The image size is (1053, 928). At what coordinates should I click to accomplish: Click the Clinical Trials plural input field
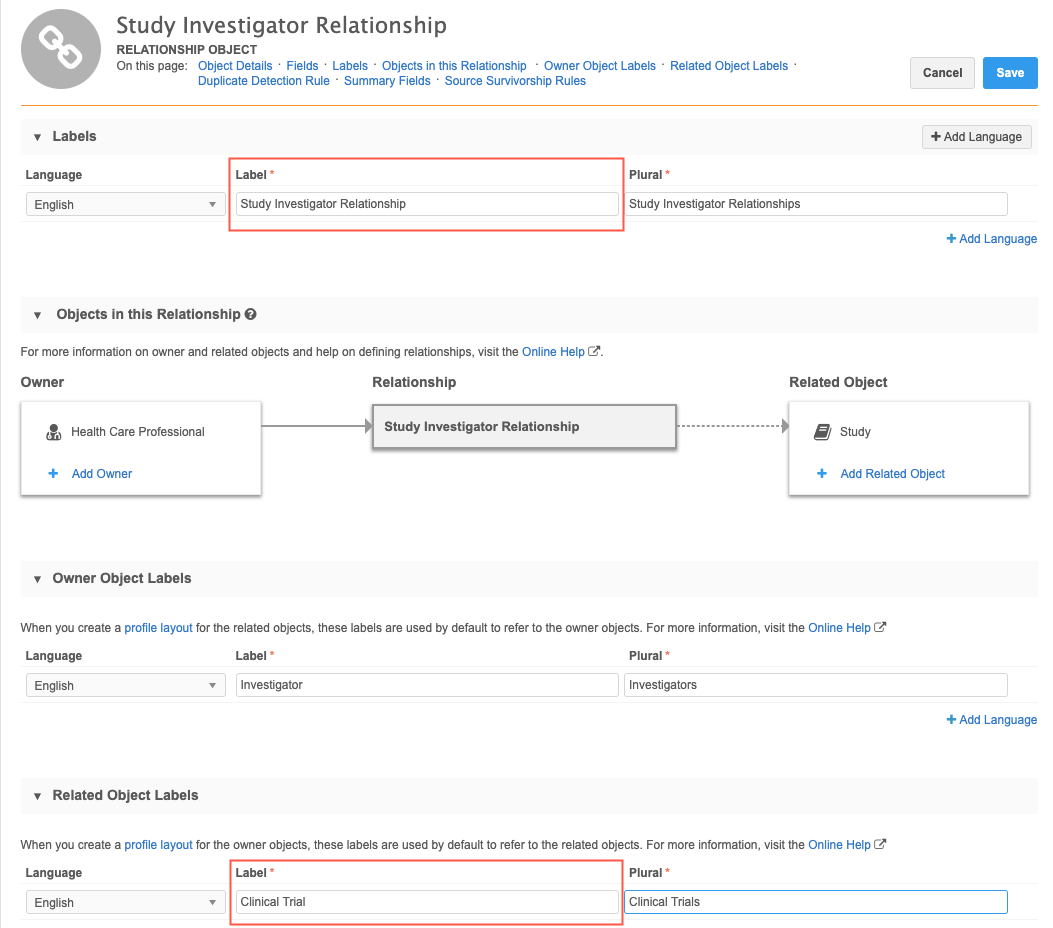coord(815,902)
